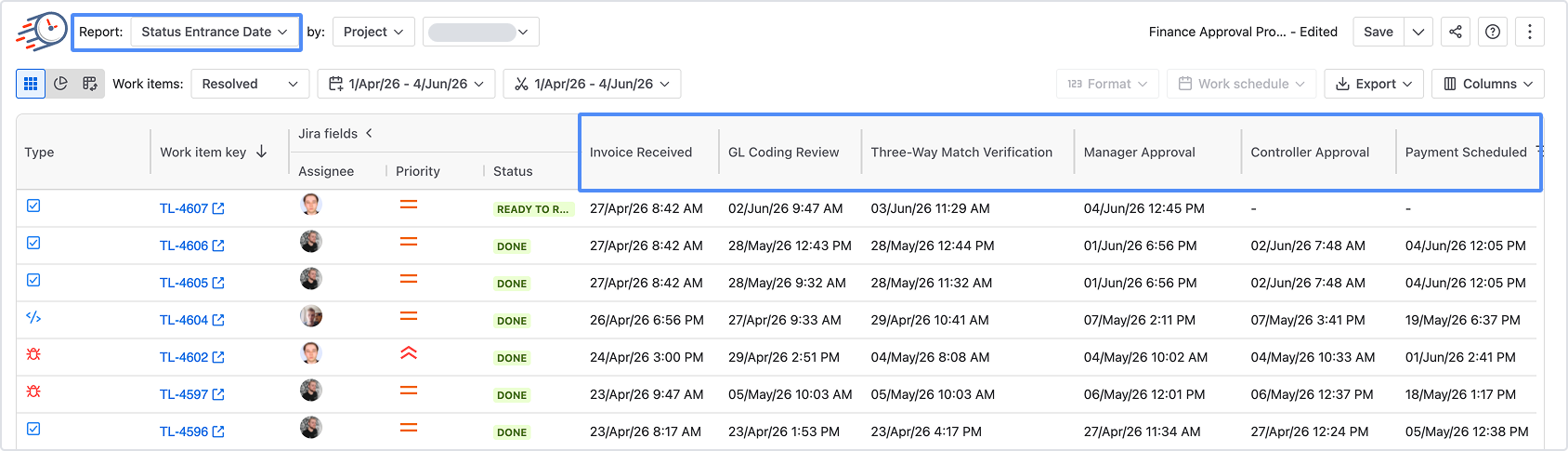Click the GL Coding Review column header
This screenshot has width=1568, height=451.
pos(784,152)
